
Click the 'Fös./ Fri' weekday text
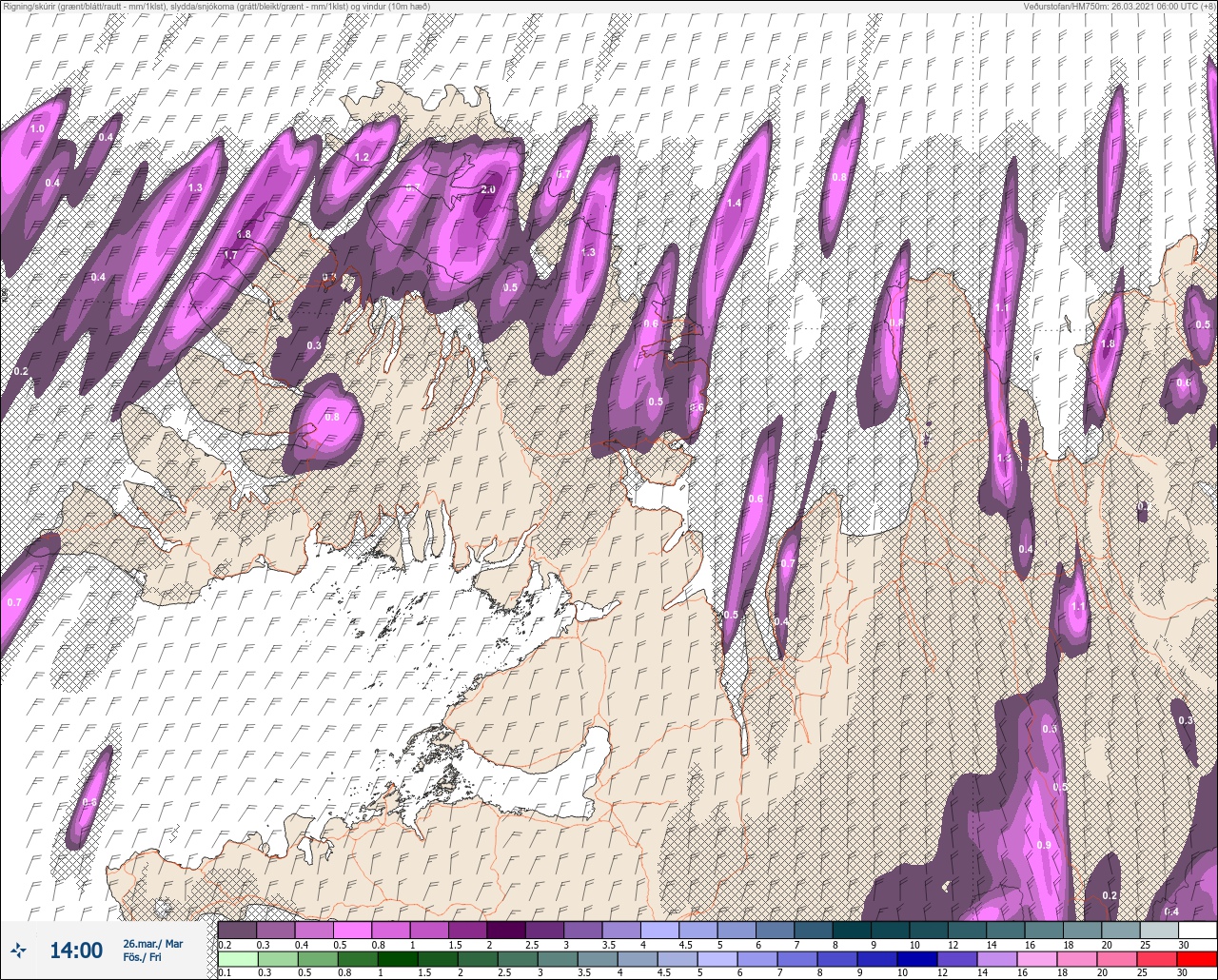(142, 957)
